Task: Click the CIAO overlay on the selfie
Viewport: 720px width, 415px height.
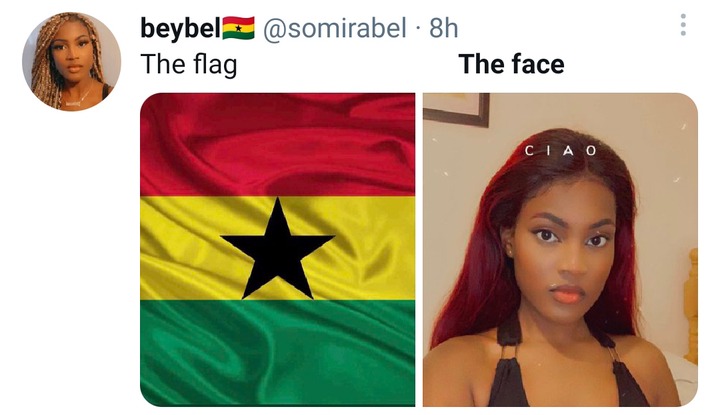Action: (x=560, y=151)
